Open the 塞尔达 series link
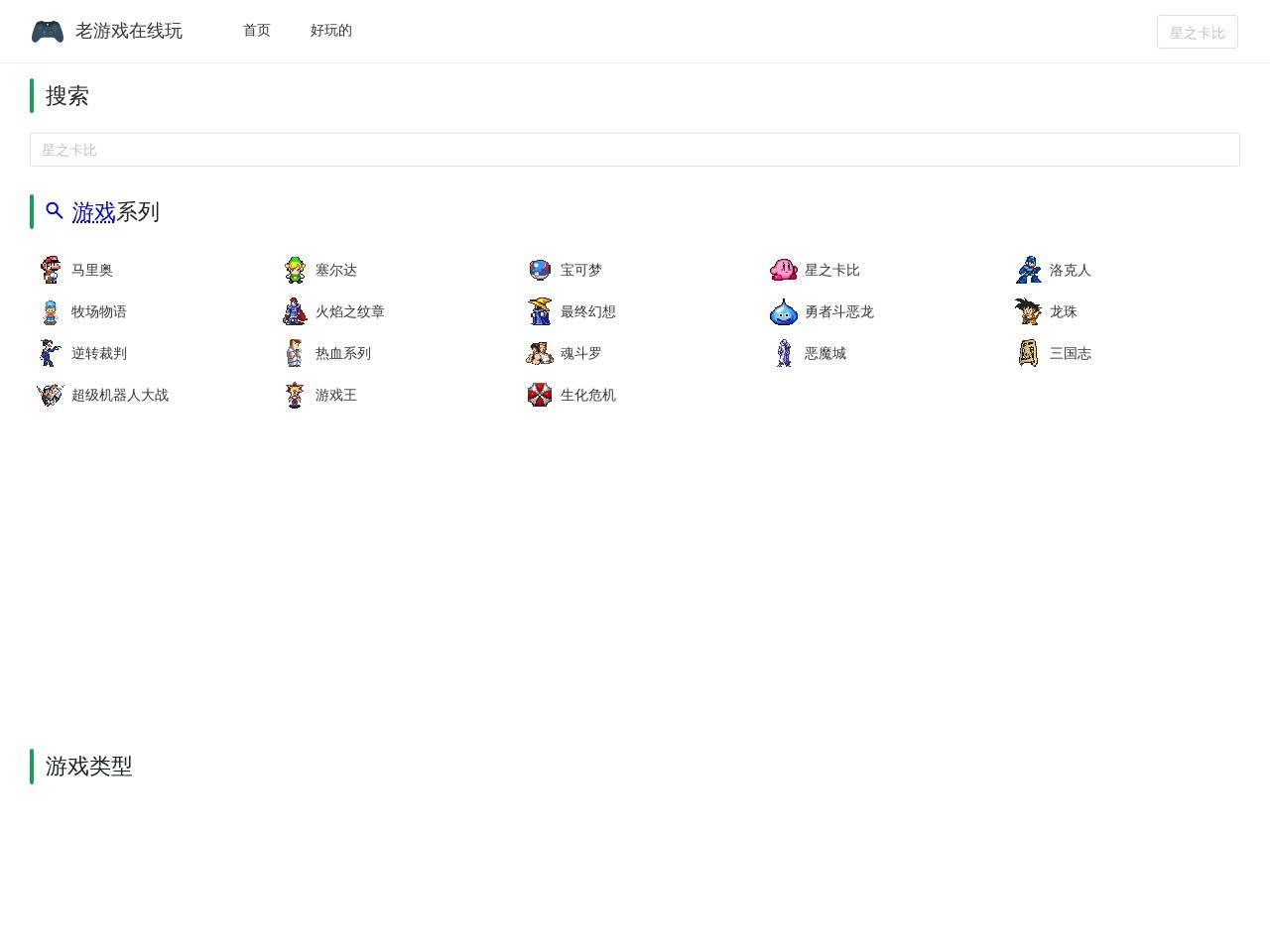1270x952 pixels. [x=336, y=270]
